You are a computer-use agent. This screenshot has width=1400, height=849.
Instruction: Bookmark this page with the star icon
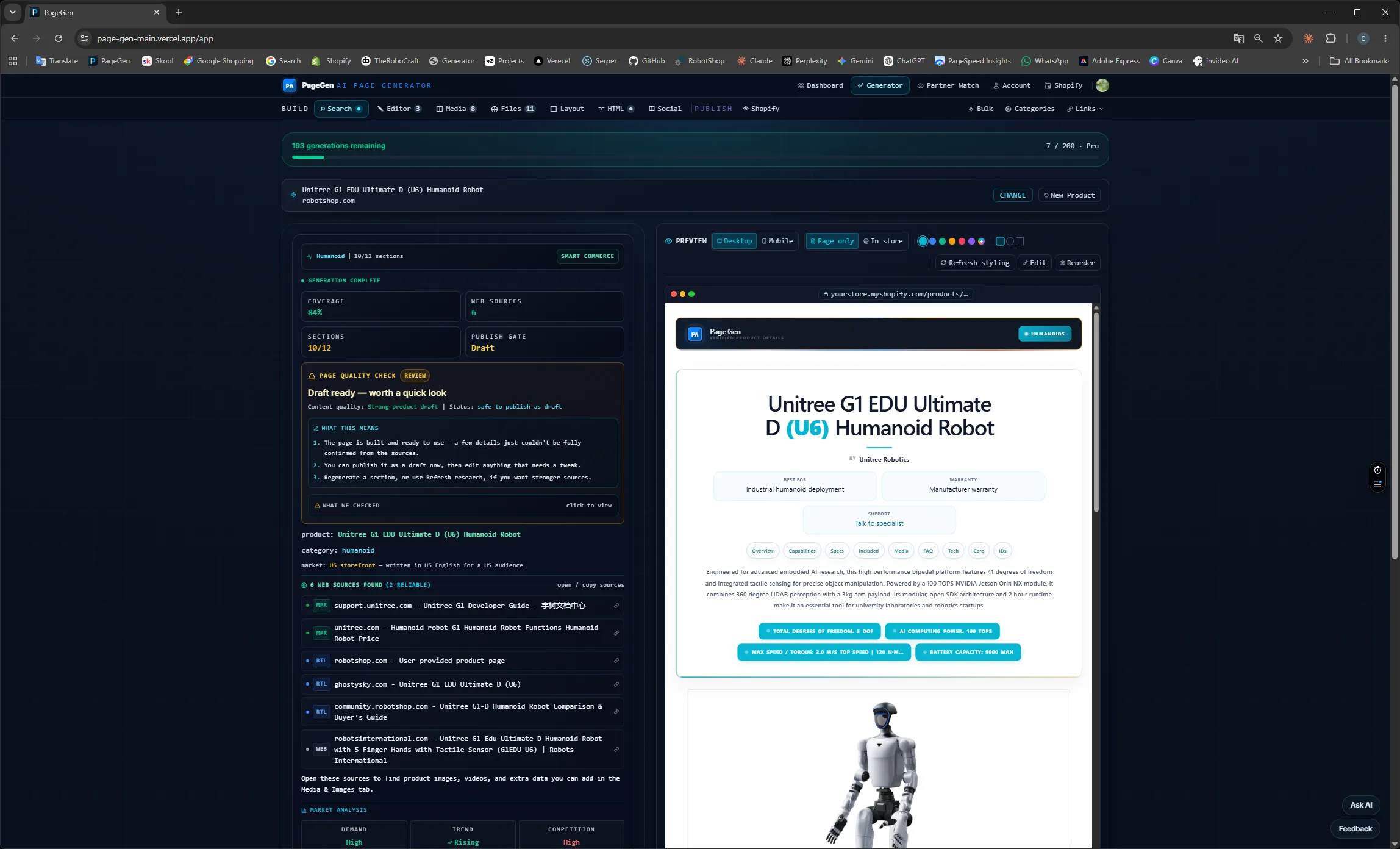[1278, 38]
